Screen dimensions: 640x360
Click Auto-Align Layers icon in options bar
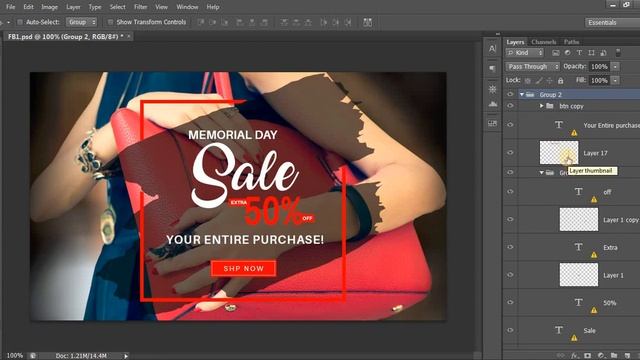click(367, 22)
